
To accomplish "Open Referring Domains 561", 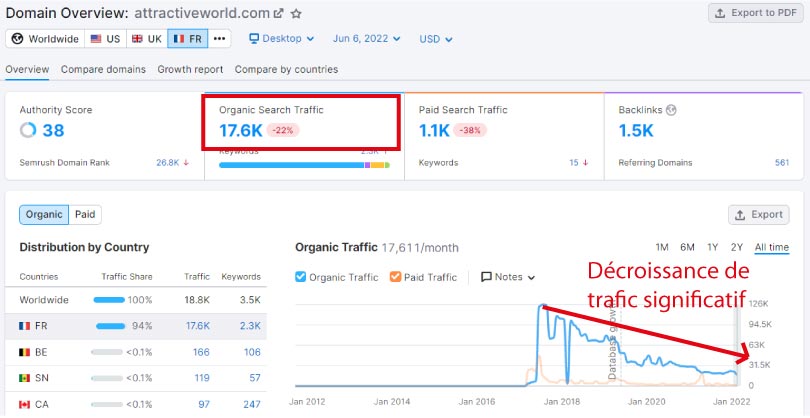I will pyautogui.click(x=782, y=163).
